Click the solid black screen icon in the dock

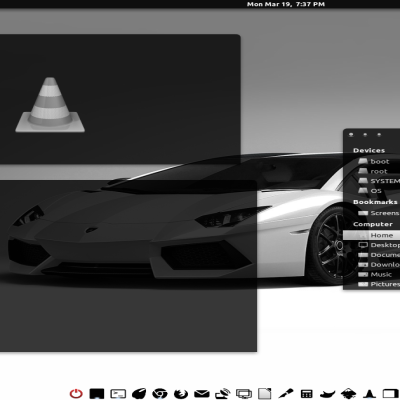coord(97,394)
